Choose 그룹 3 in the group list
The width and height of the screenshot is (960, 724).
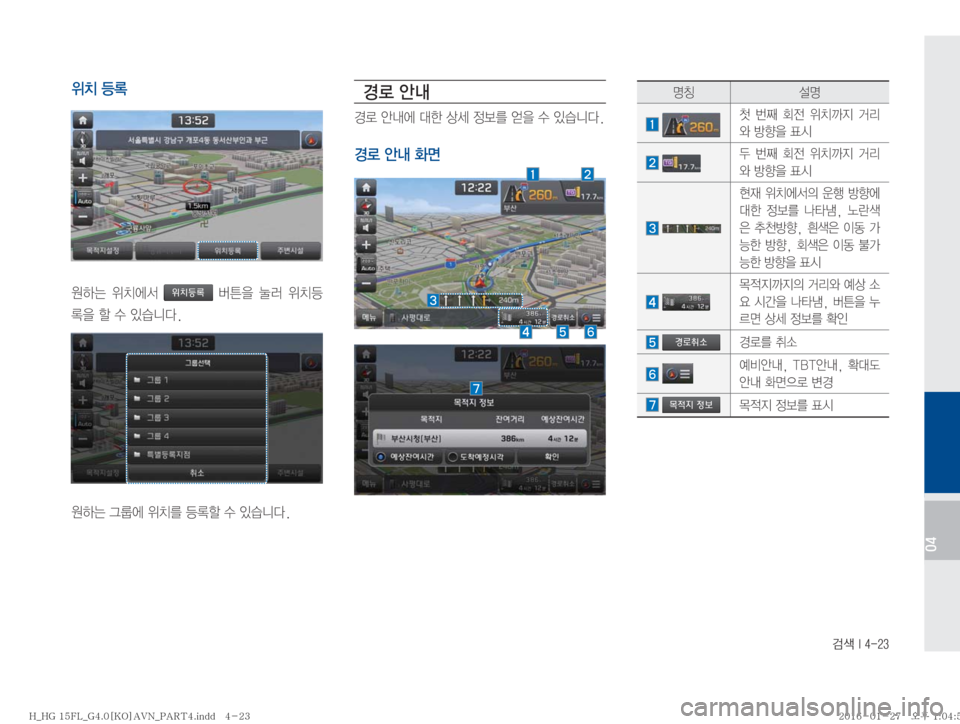(196, 416)
